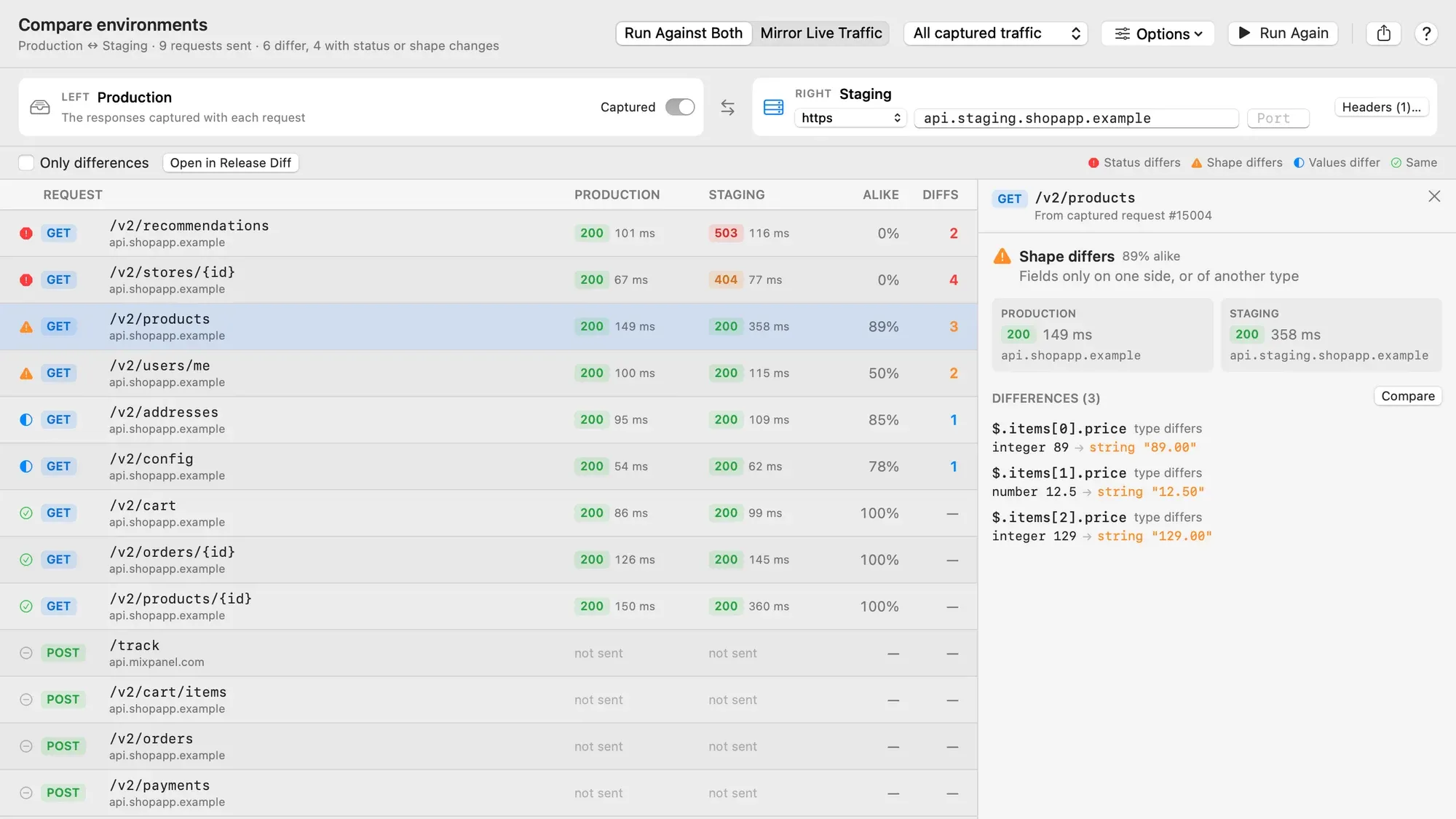This screenshot has width=1456, height=819.
Task: Click the REQUEST column header
Action: (x=73, y=195)
